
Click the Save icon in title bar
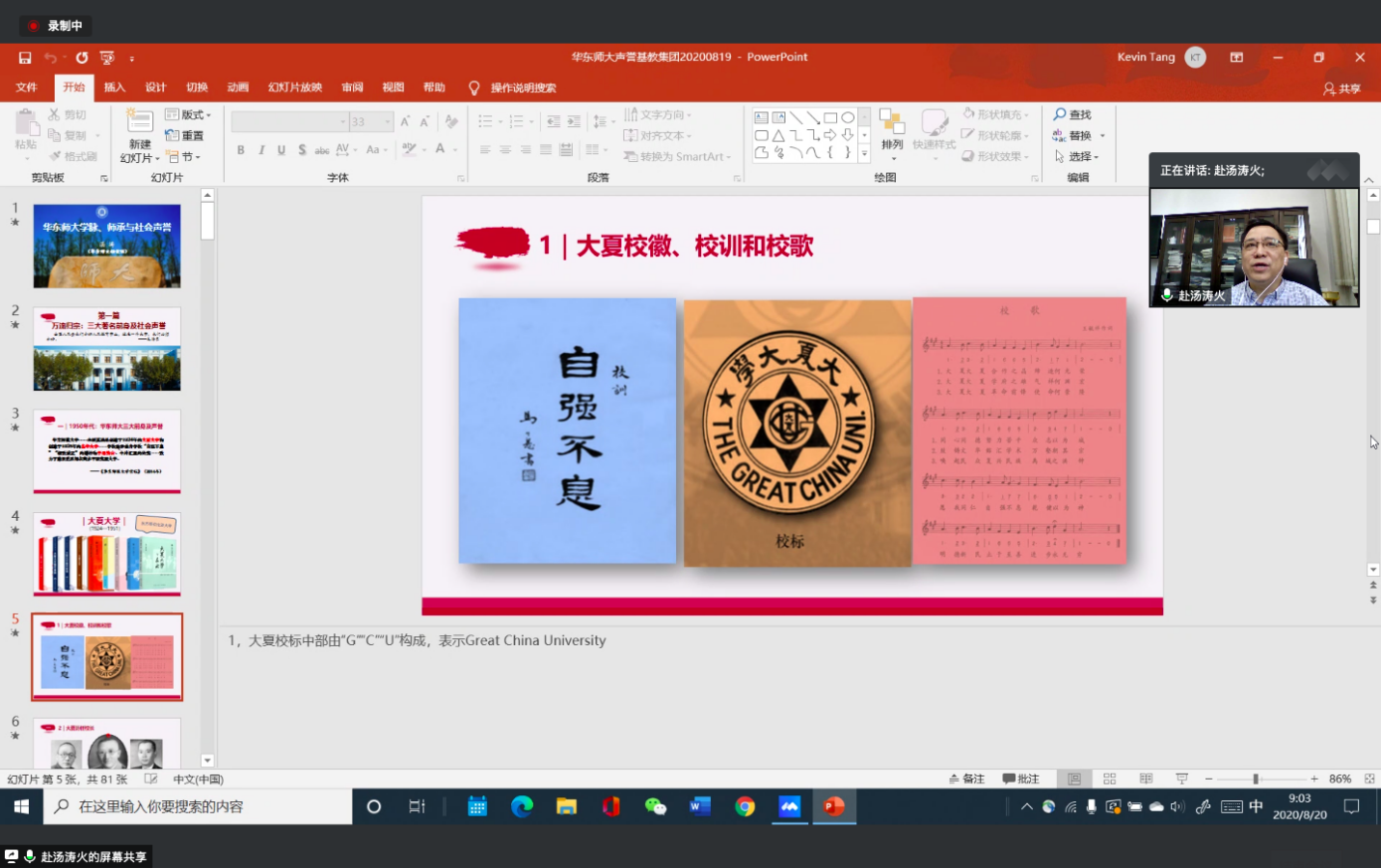click(x=25, y=58)
